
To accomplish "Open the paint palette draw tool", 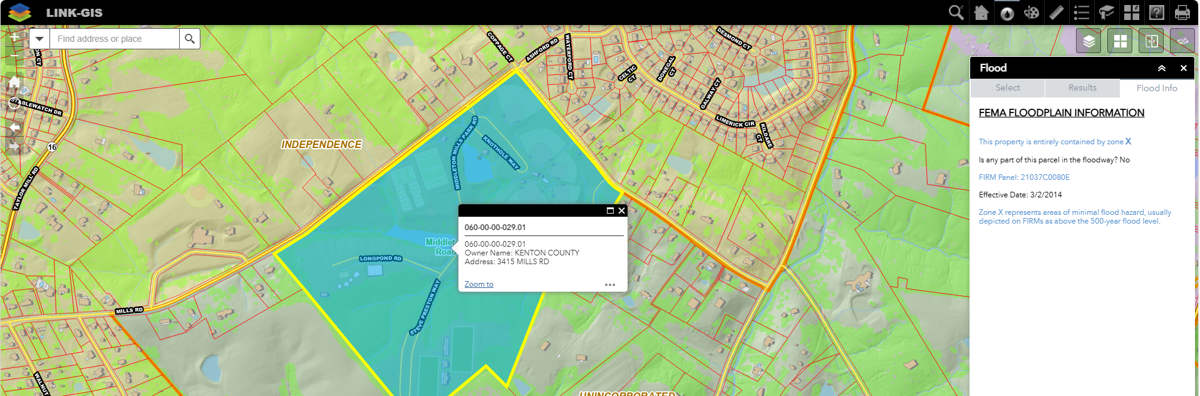I will [1032, 12].
